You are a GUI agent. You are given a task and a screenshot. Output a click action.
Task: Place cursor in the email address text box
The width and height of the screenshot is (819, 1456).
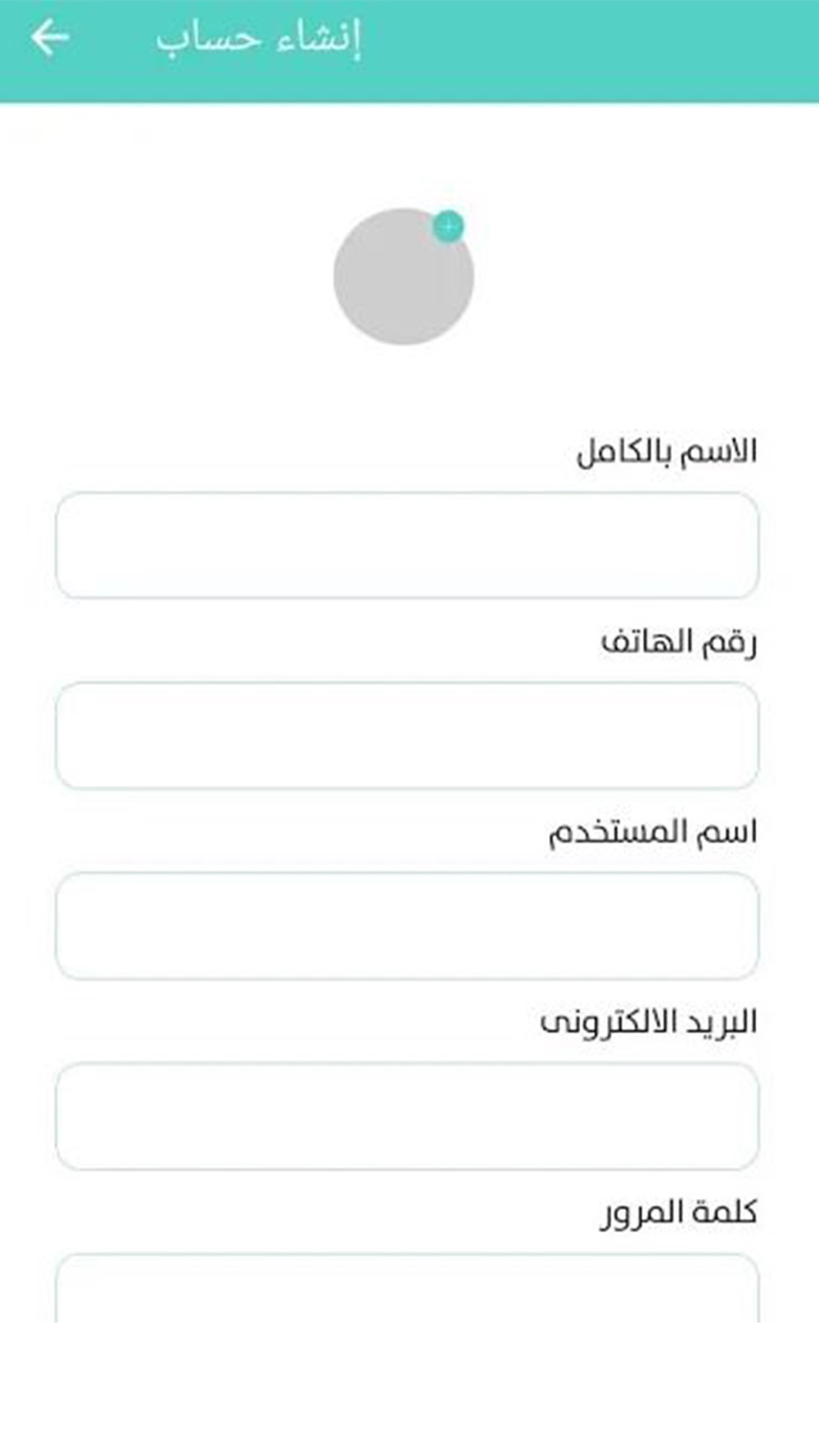point(407,1116)
